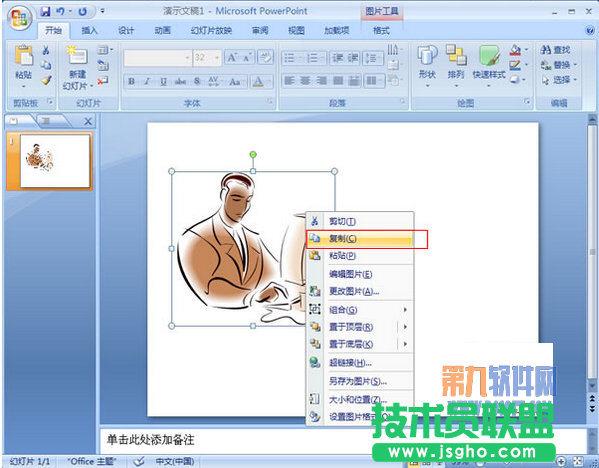Viewport: 599px width, 468px height.
Task: Click Select in editing group
Action: (558, 80)
